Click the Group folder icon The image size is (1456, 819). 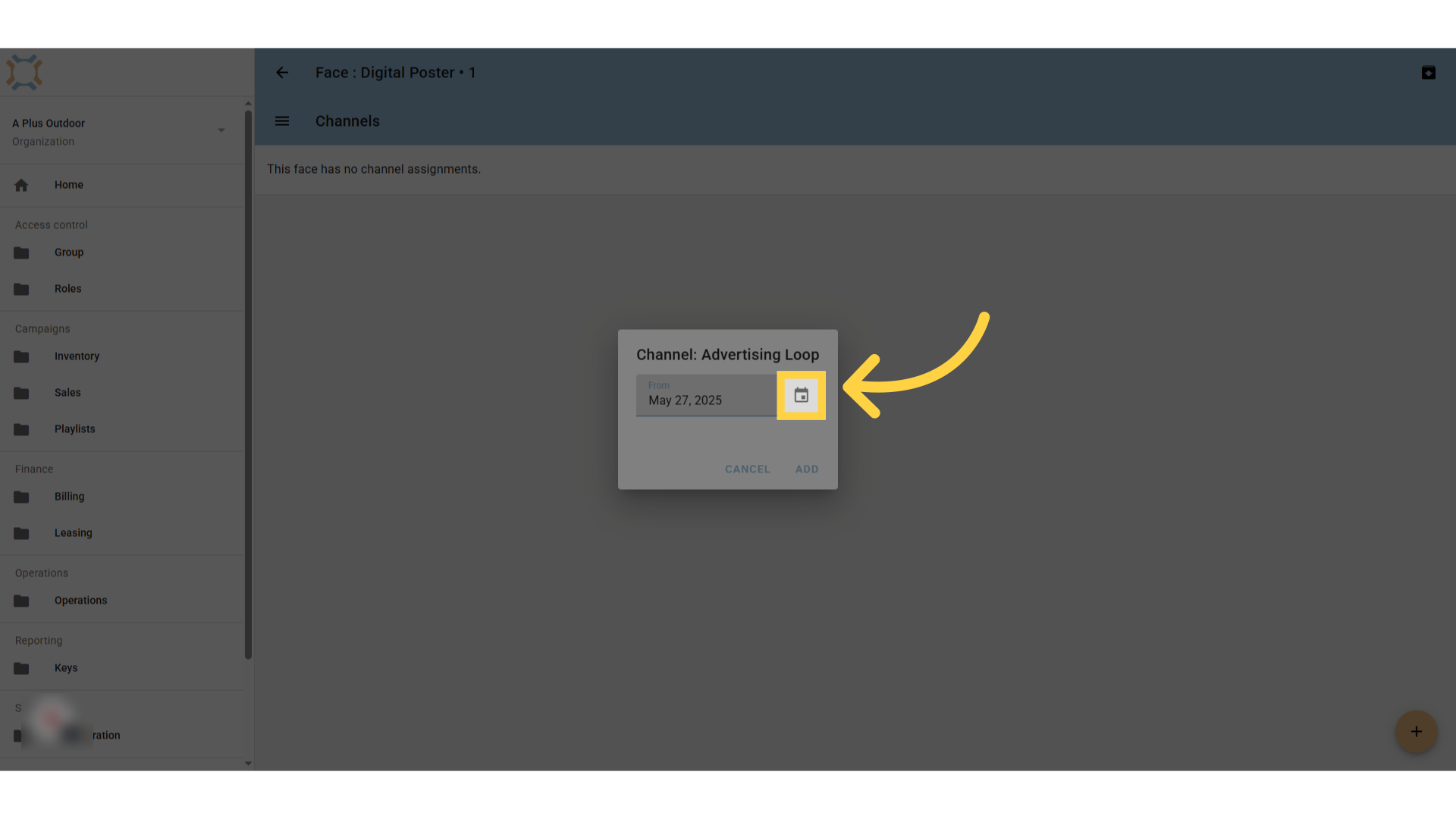pos(21,253)
